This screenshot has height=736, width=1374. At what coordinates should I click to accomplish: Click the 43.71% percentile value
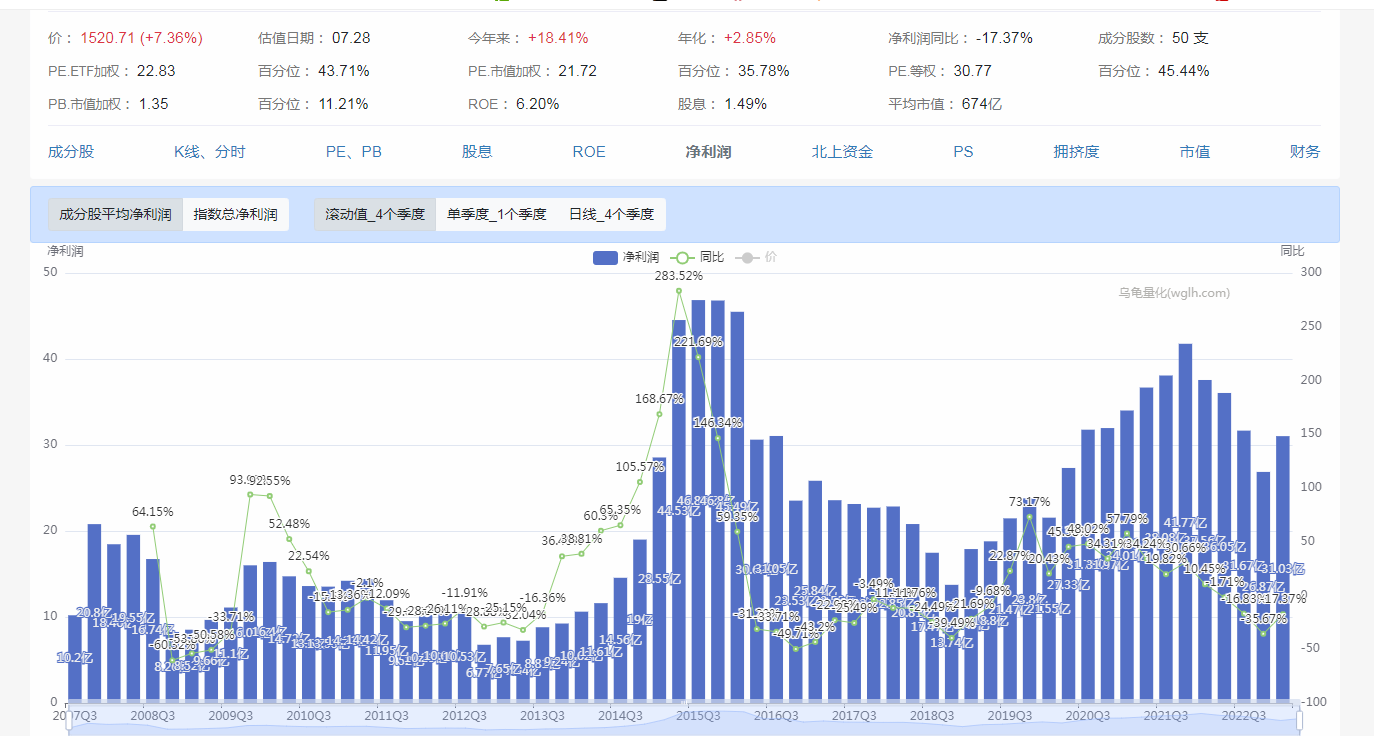pos(344,71)
